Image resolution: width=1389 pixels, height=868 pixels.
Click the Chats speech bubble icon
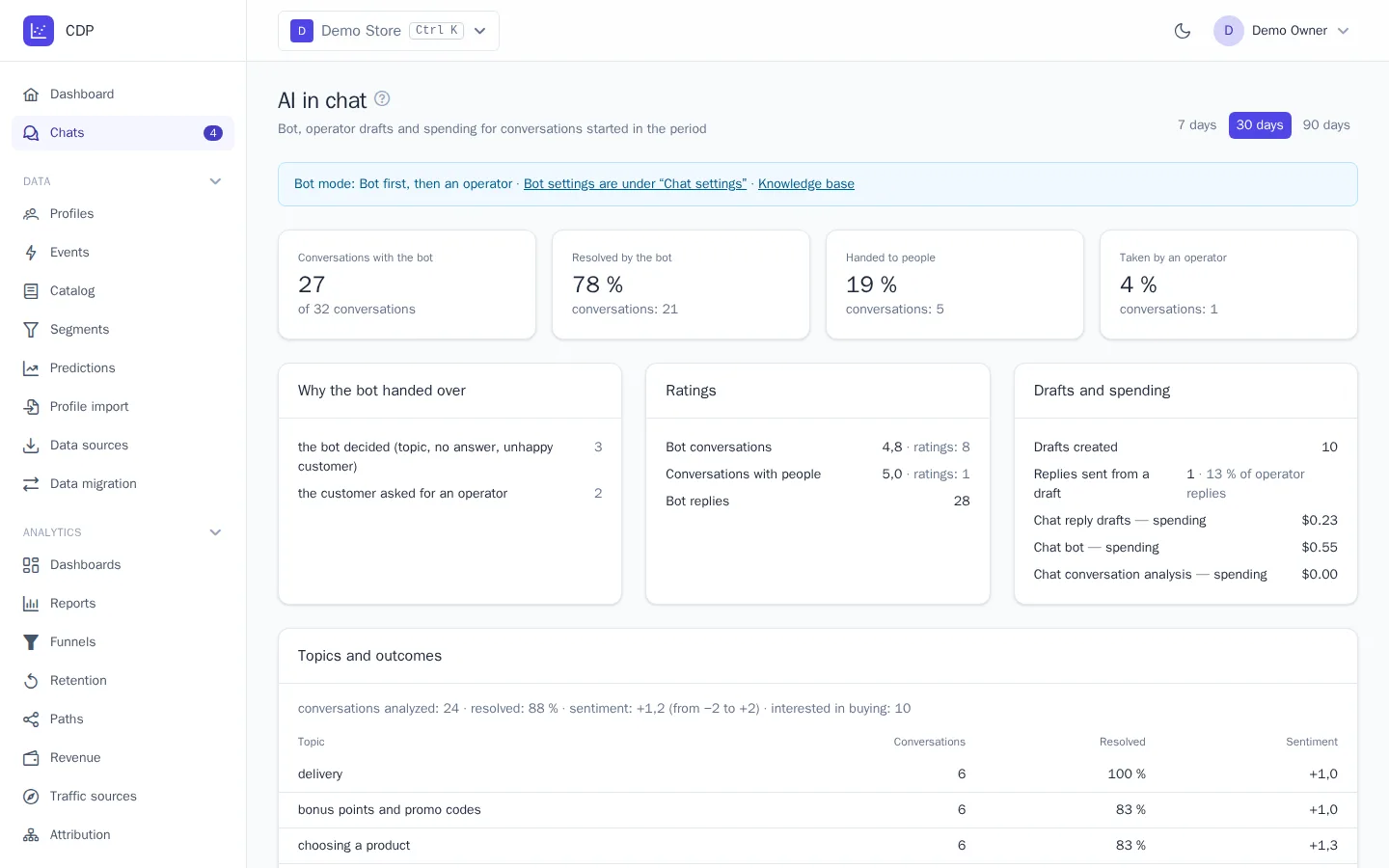tap(31, 133)
